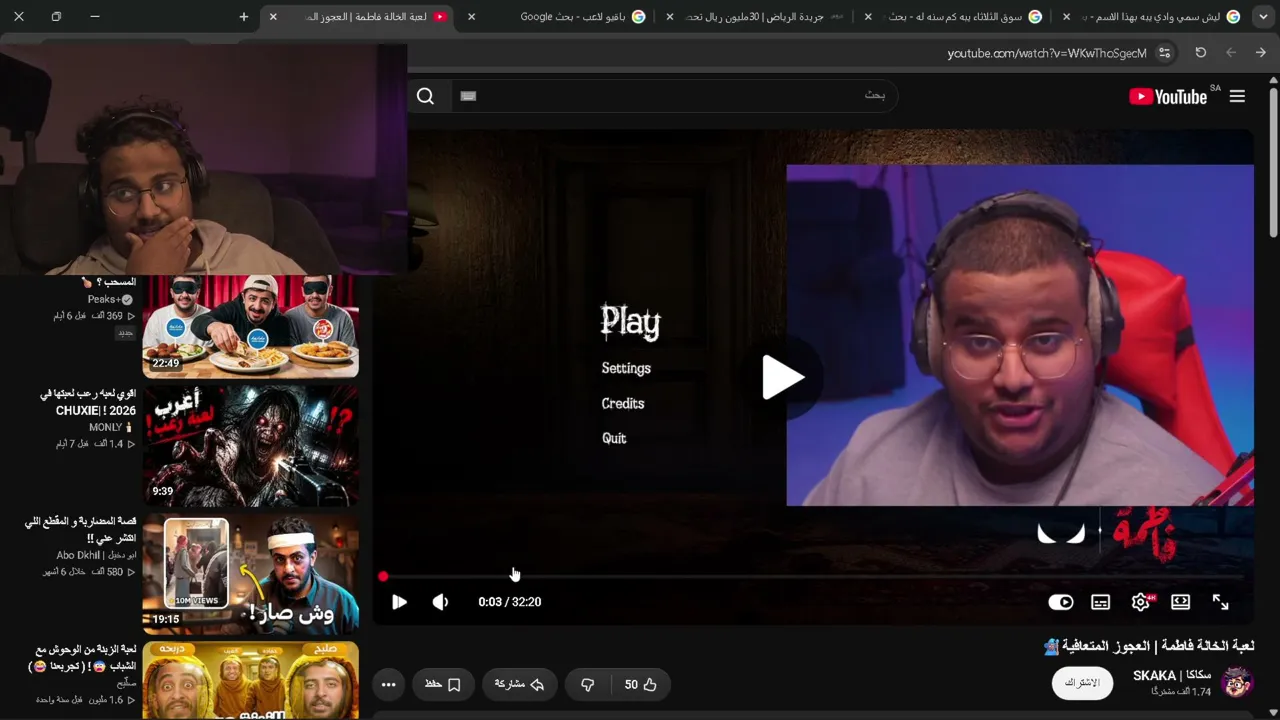Close the بافبو لعب Google tab
Viewport: 1280px width, 720px height.
point(471,17)
